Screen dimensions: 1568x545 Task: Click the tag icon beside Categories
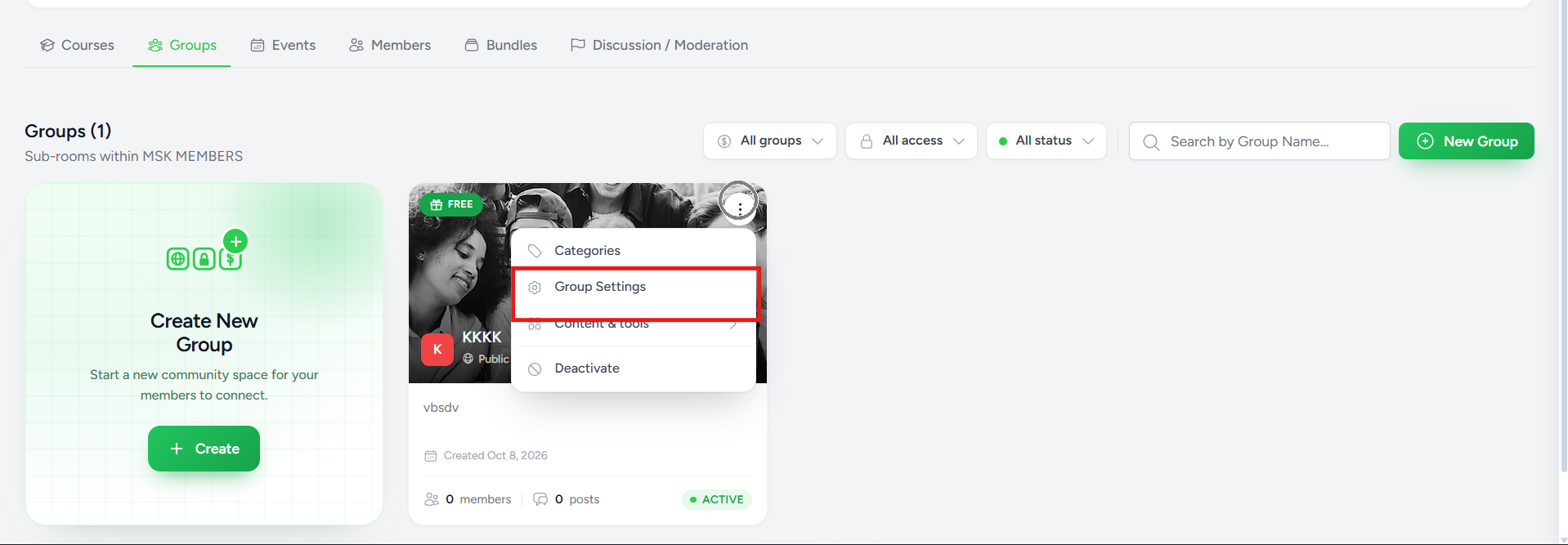535,251
